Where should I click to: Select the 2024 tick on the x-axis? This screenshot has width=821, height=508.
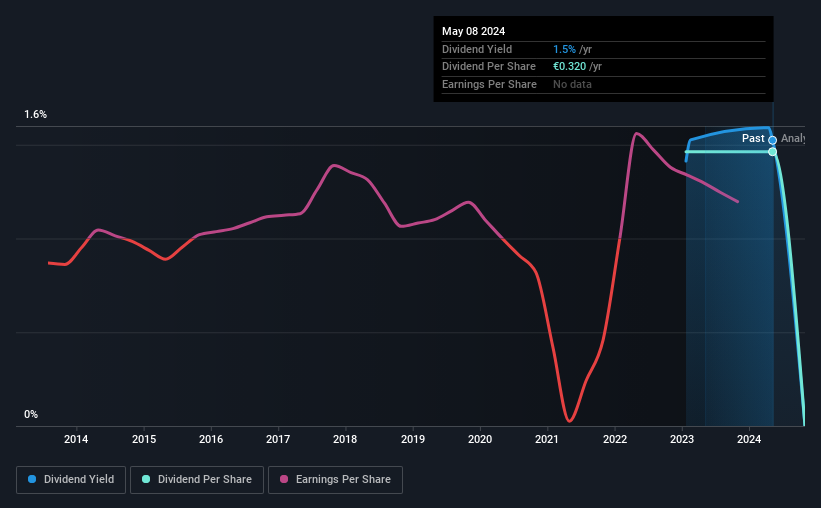[x=749, y=439]
